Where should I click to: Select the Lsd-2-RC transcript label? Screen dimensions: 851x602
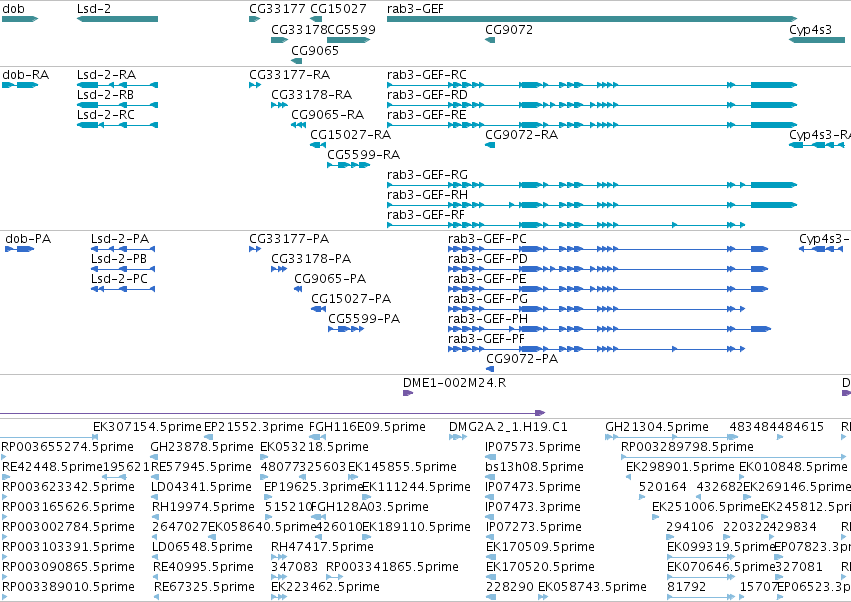[x=106, y=115]
